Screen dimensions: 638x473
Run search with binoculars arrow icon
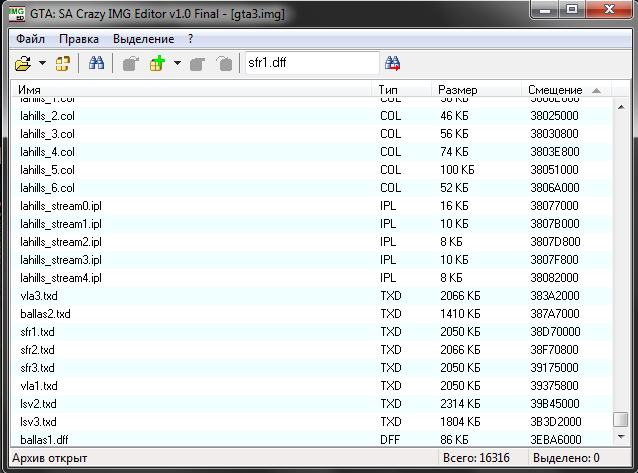pyautogui.click(x=392, y=64)
